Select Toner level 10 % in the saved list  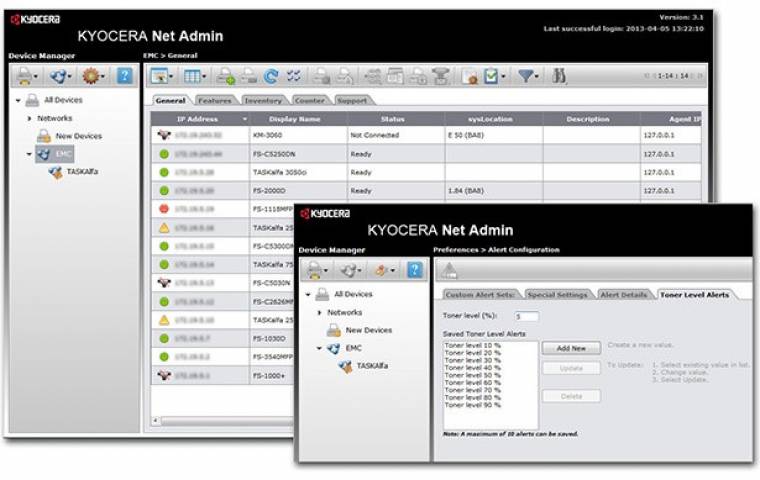[x=473, y=346]
